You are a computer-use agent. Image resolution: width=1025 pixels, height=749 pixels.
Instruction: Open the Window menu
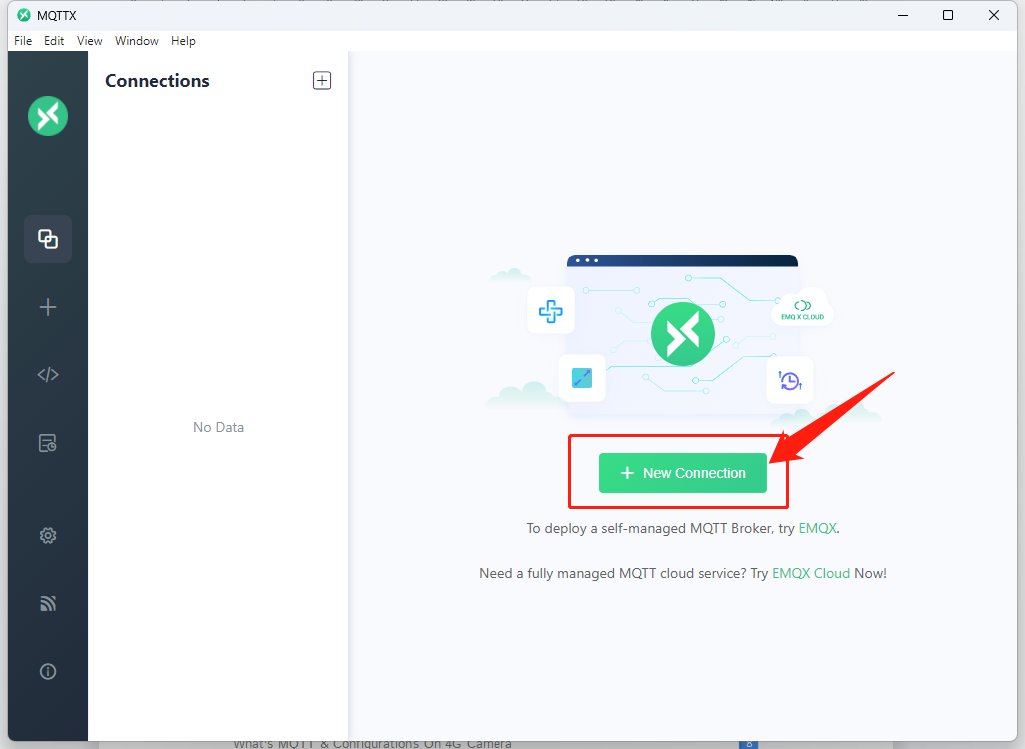point(137,41)
